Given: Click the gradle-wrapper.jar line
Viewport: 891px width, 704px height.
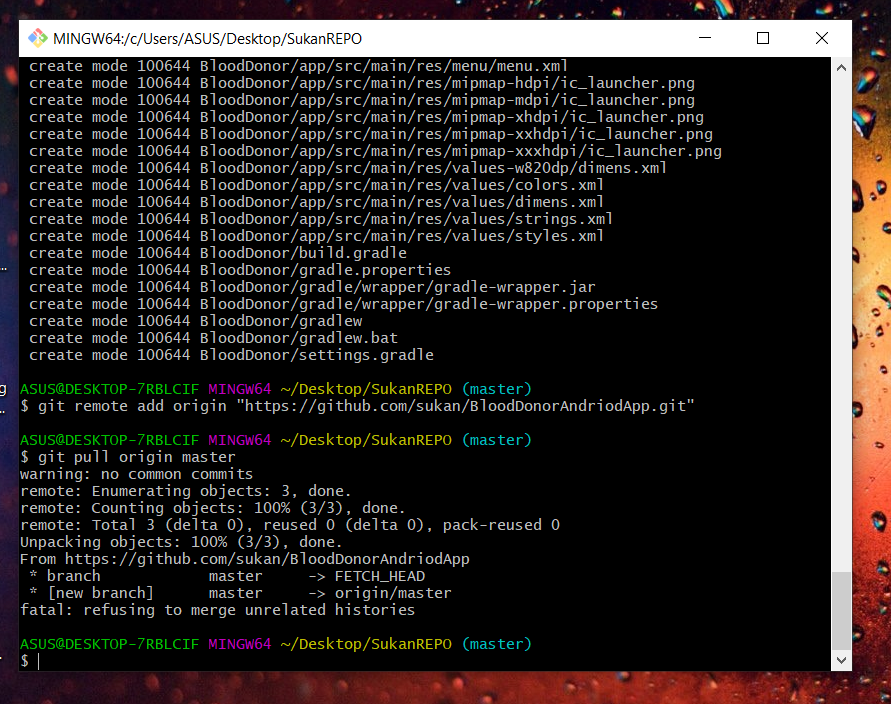Looking at the screenshot, I should tap(312, 287).
